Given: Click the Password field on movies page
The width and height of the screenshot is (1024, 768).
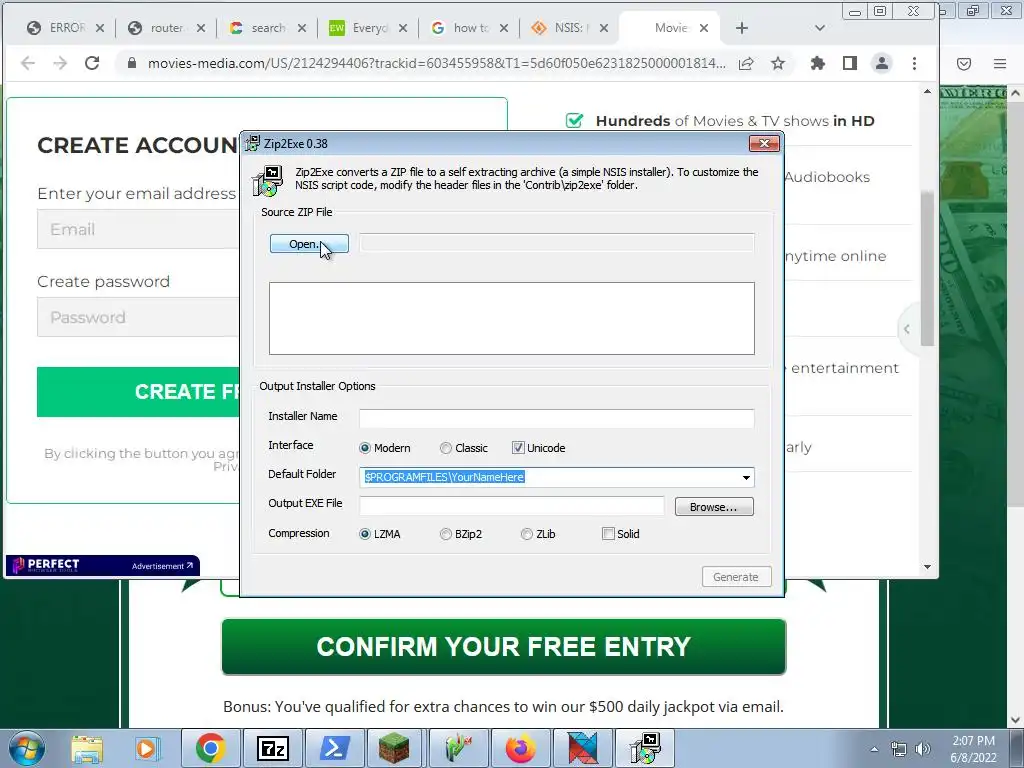Looking at the screenshot, I should coord(140,317).
